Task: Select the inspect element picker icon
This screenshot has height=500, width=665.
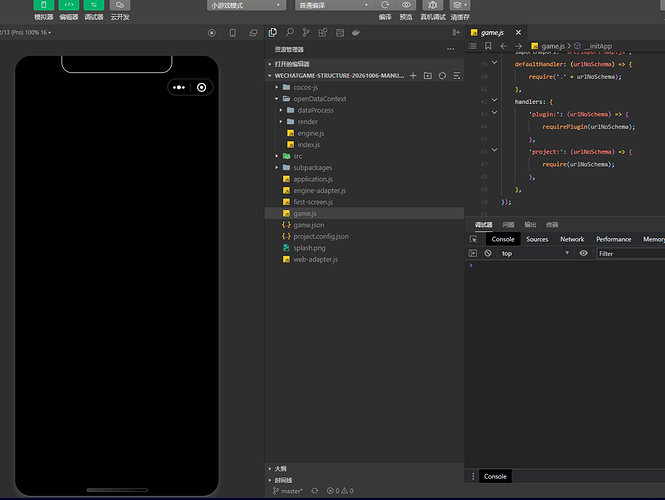Action: (474, 239)
